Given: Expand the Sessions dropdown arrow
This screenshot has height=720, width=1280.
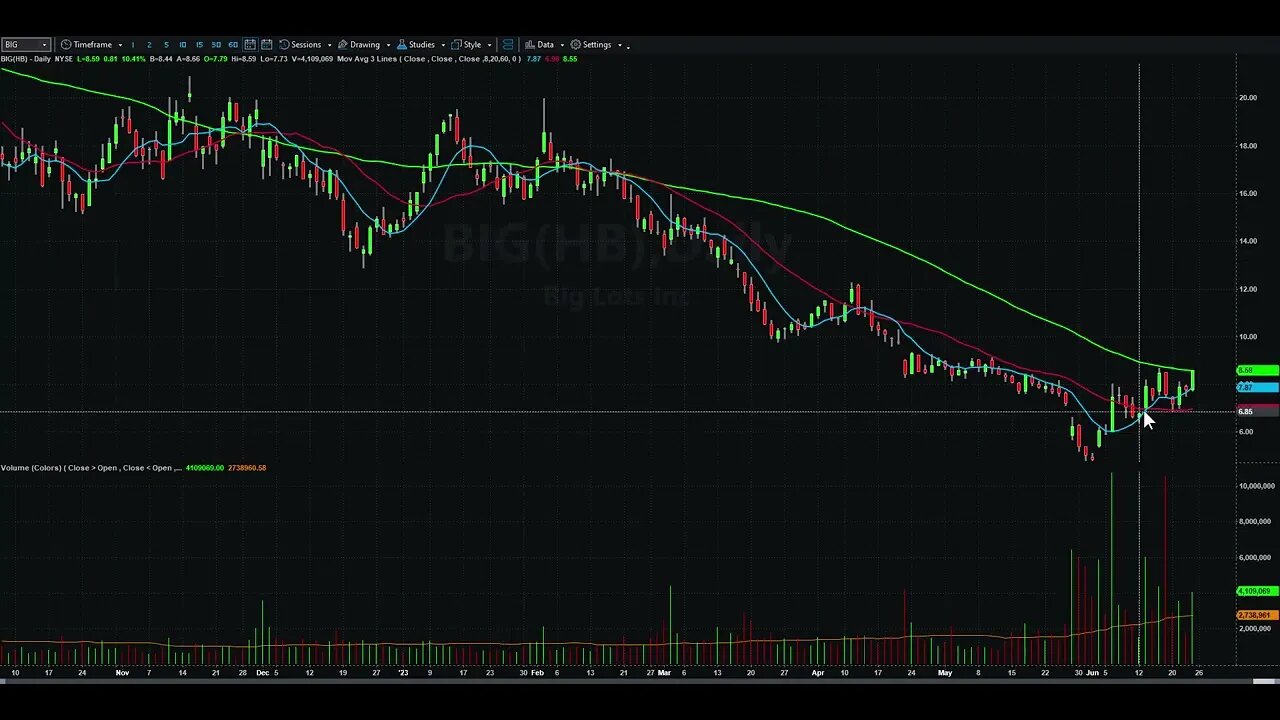Looking at the screenshot, I should (330, 45).
